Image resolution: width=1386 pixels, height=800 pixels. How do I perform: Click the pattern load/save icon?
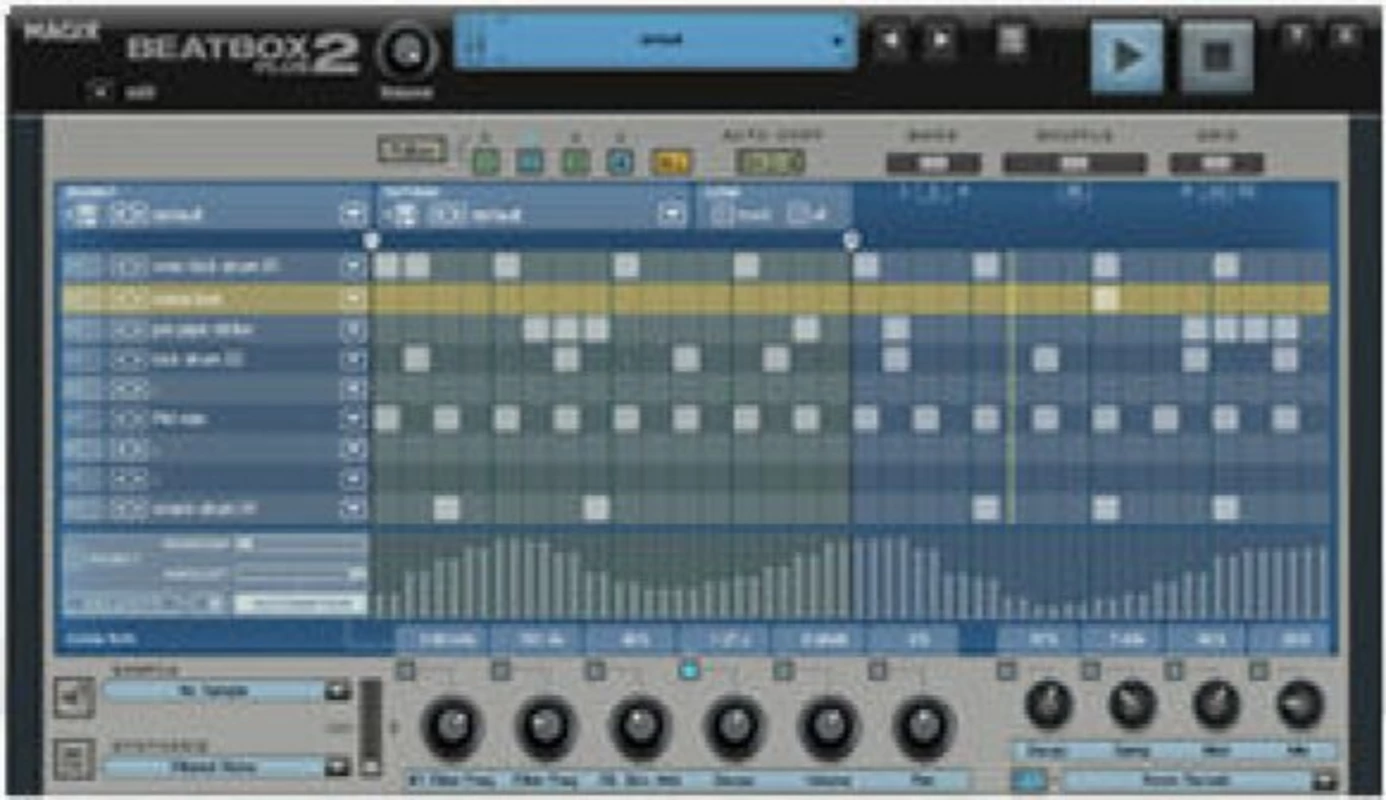(403, 214)
